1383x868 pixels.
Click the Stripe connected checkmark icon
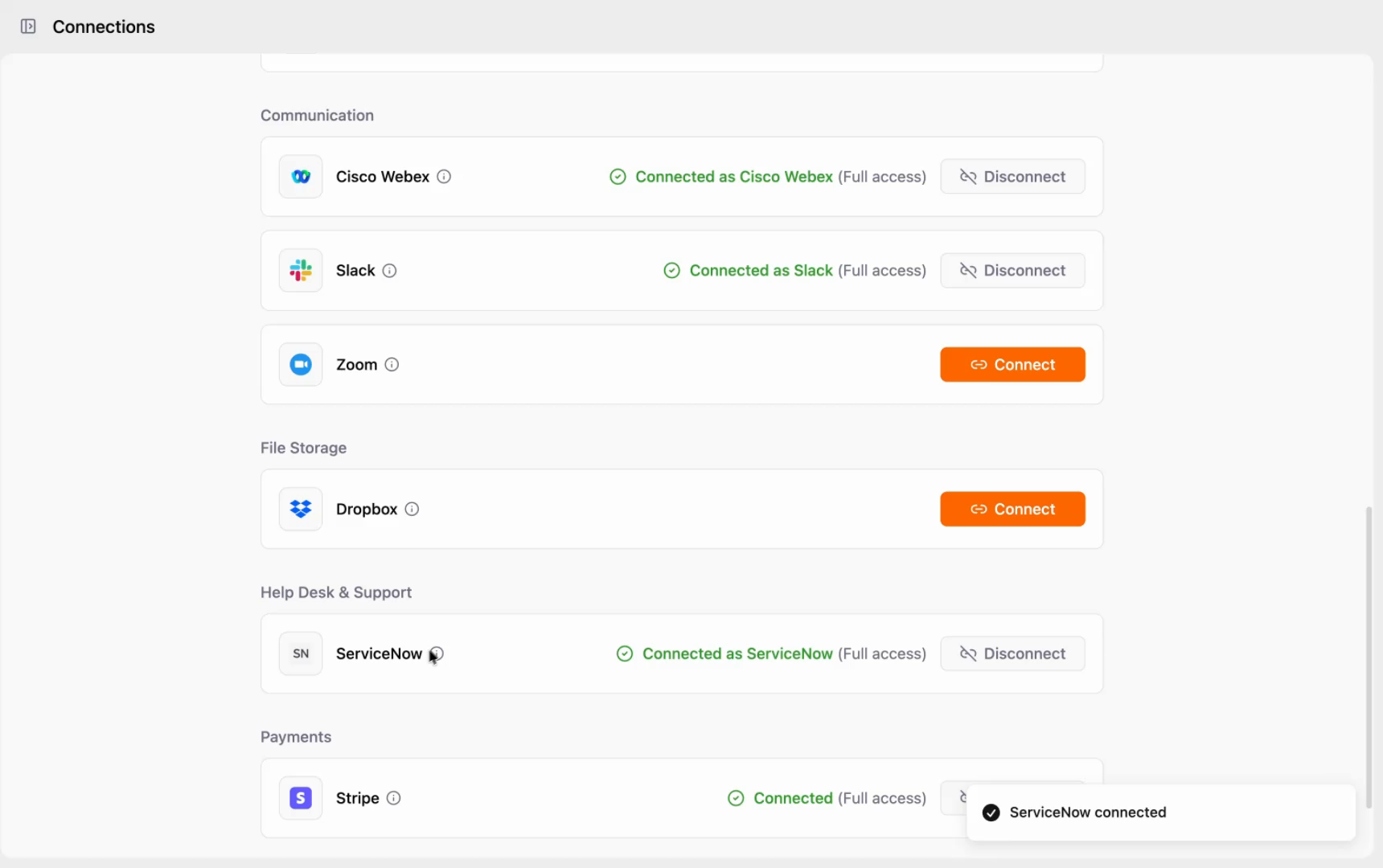736,798
